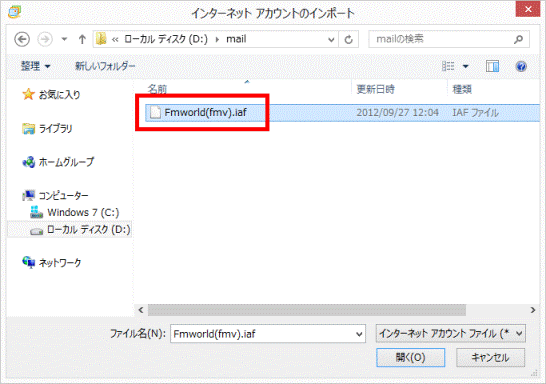
Task: Click the forward navigation arrow
Action: (45, 39)
